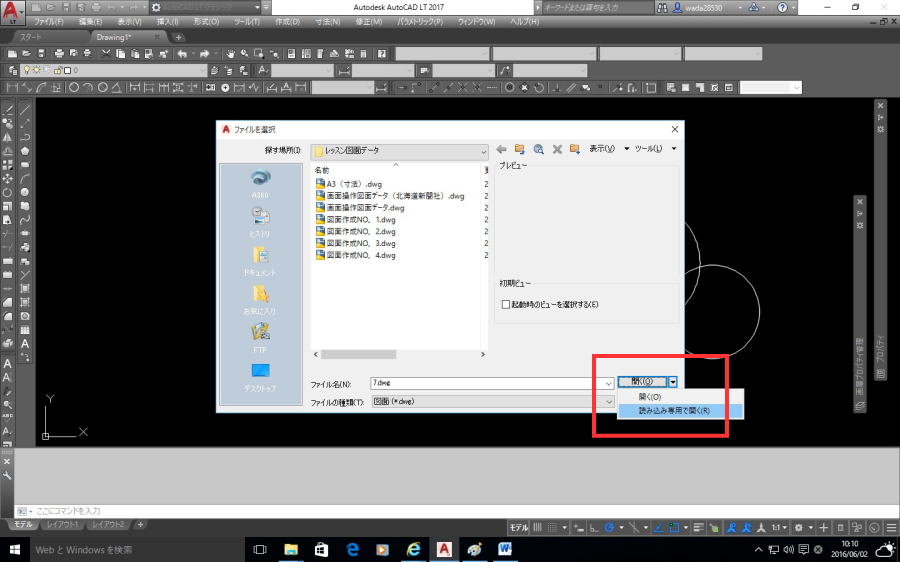This screenshot has width=900, height=562.
Task: Select file A3（寸法）.dwg
Action: tap(349, 184)
